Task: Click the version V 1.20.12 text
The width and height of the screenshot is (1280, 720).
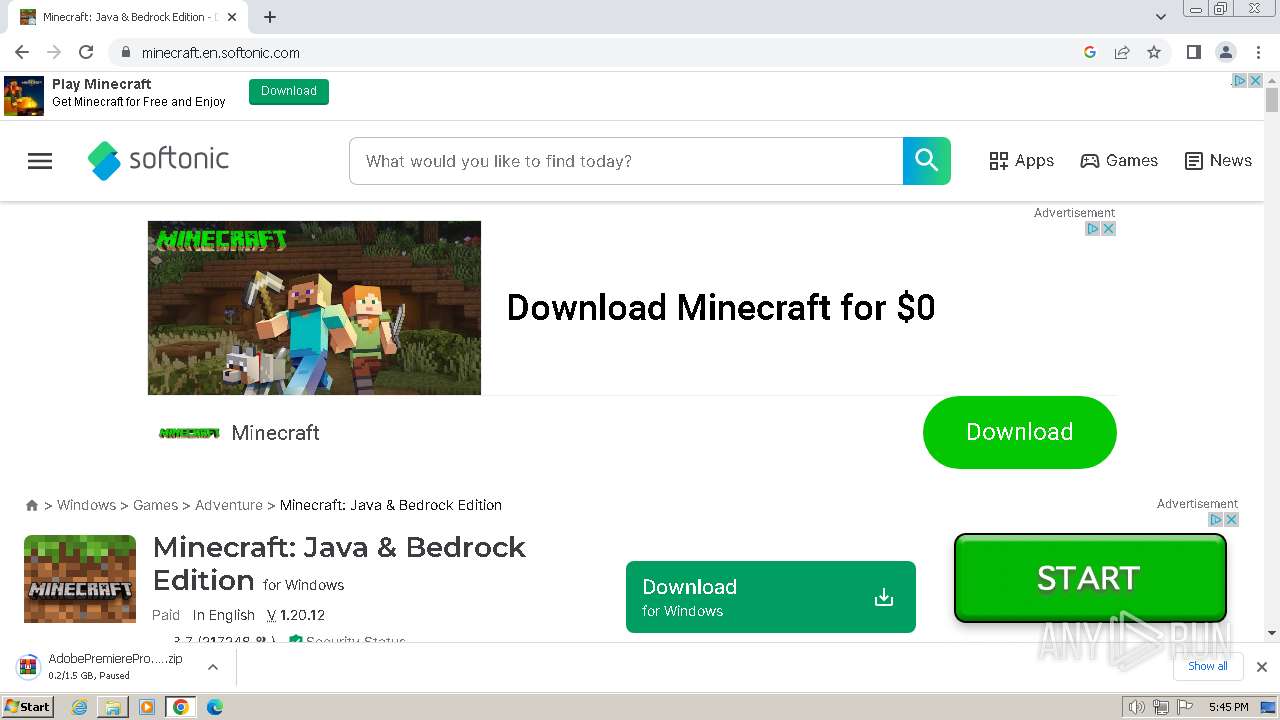Action: coord(295,615)
